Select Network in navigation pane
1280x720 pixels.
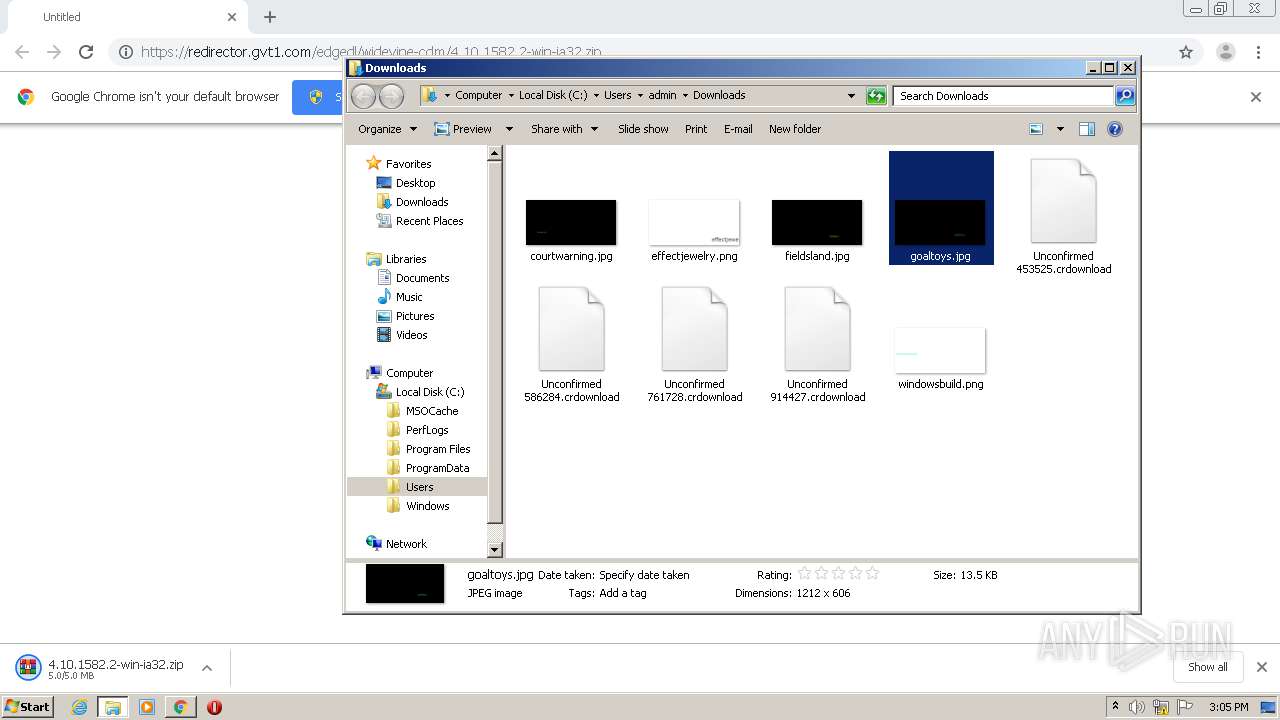[x=397, y=544]
